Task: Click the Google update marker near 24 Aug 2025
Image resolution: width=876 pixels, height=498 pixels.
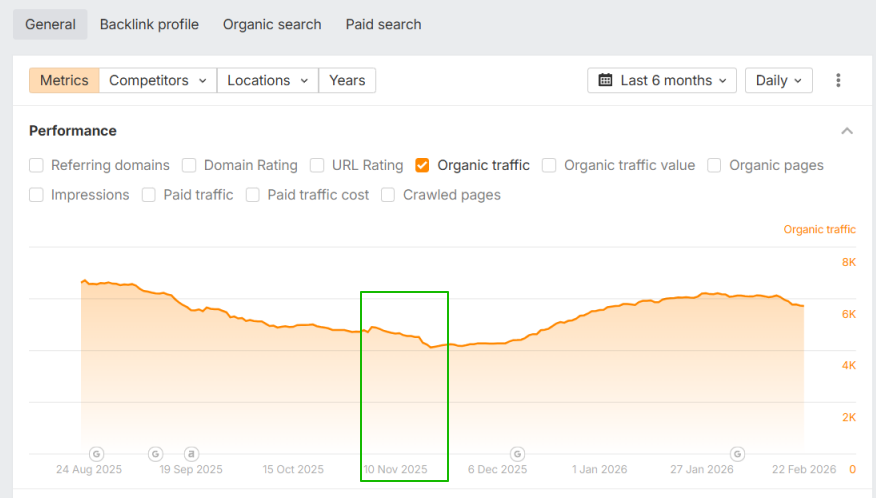Action: point(97,454)
